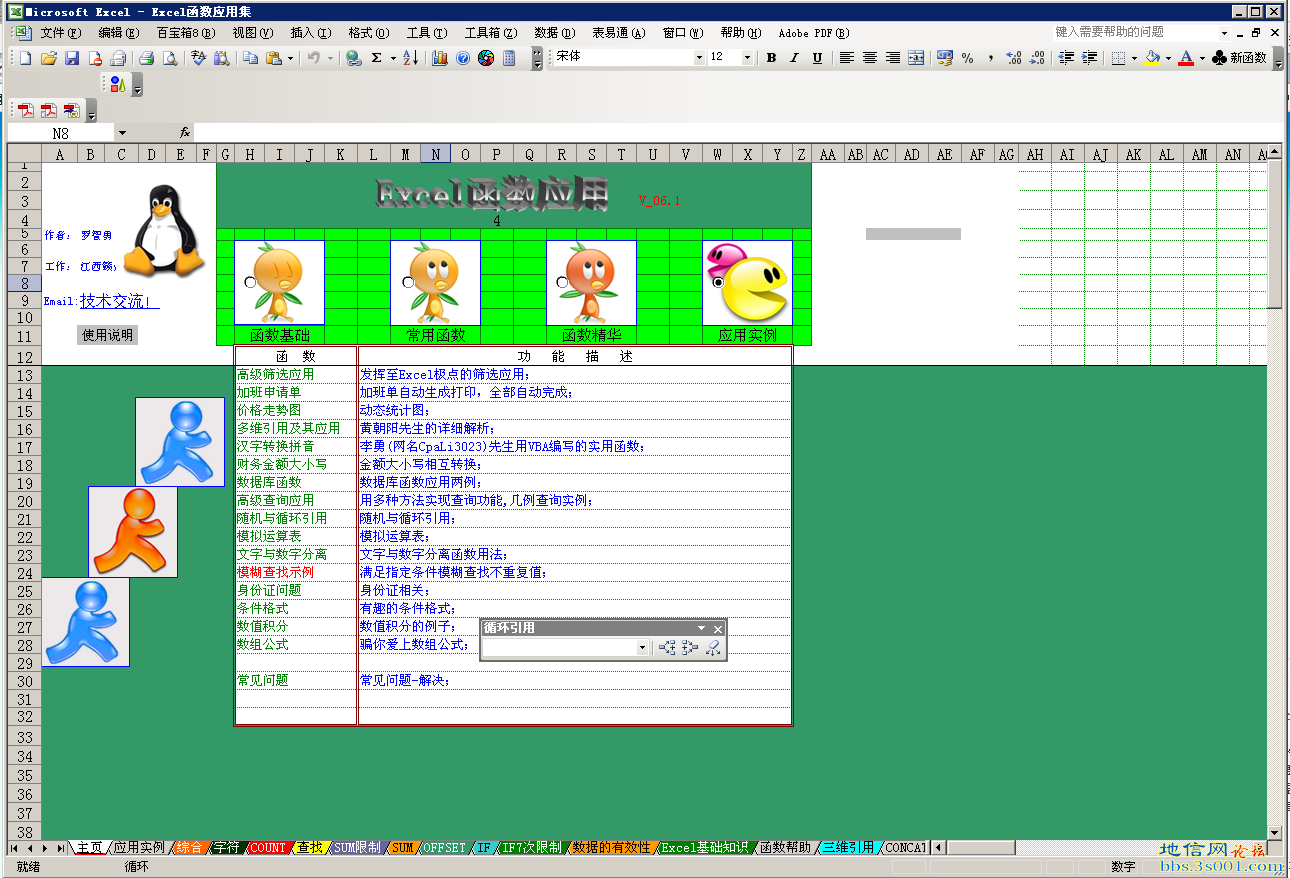1290x878 pixels.
Task: Run the Spelling check icon
Action: click(198, 58)
